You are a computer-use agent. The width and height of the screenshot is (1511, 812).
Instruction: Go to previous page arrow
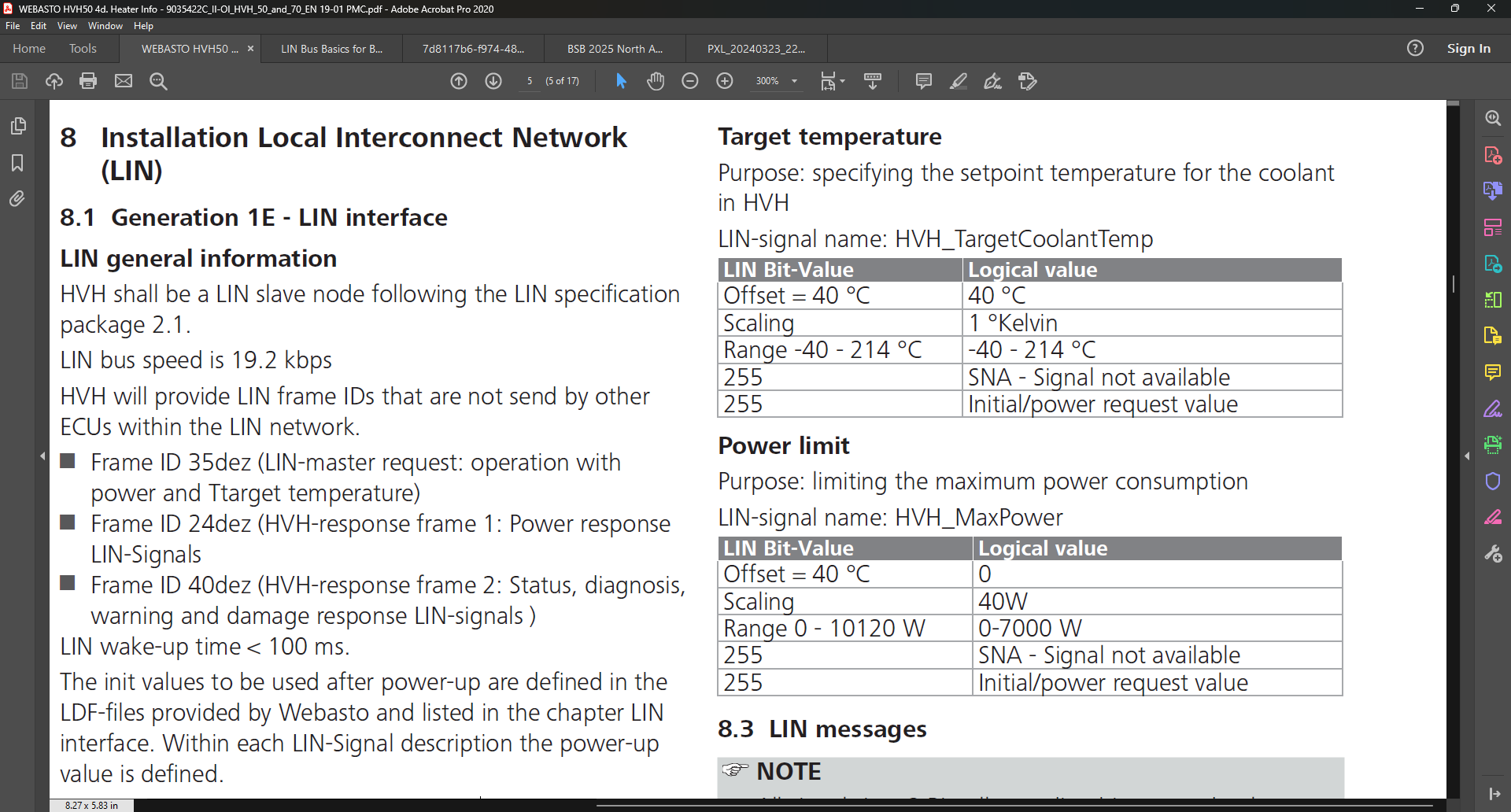point(459,81)
